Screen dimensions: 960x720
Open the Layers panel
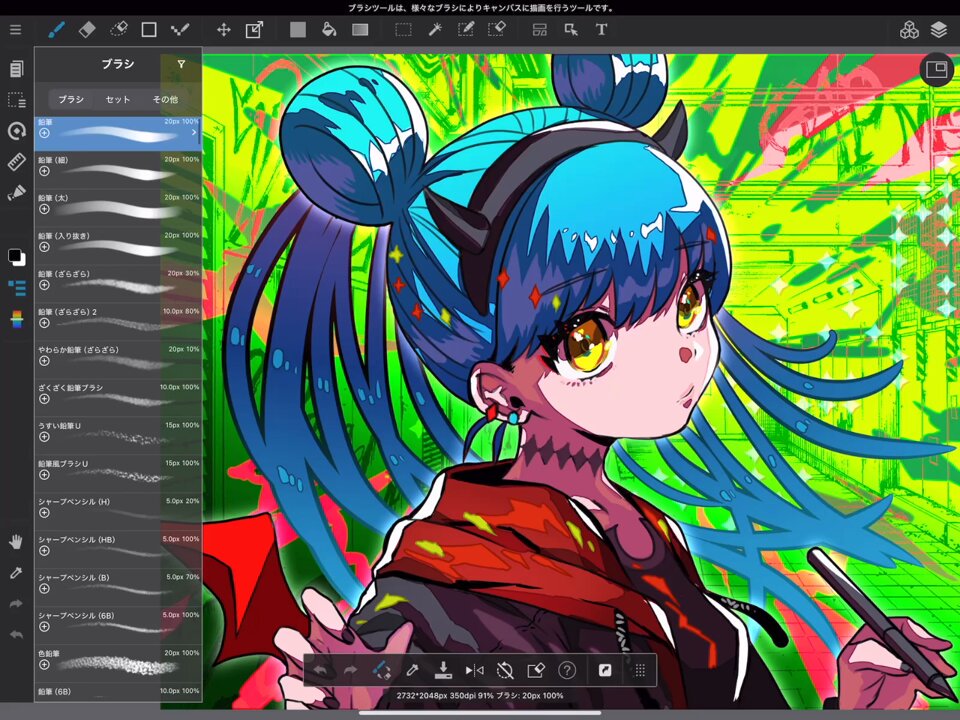(939, 29)
